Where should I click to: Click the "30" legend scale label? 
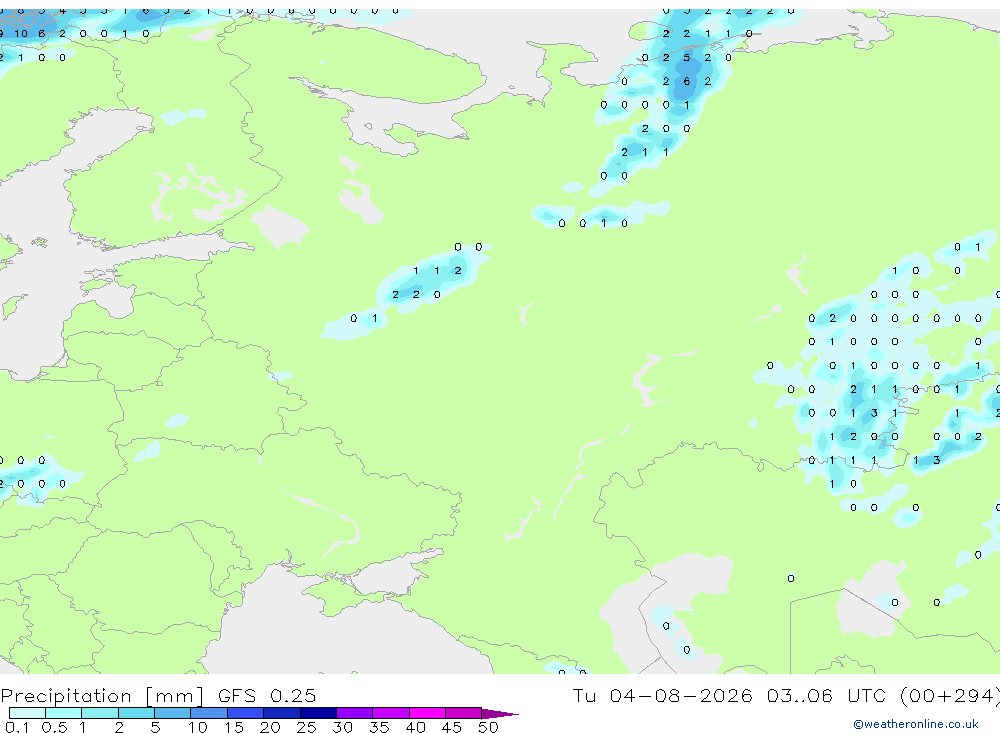pyautogui.click(x=342, y=727)
